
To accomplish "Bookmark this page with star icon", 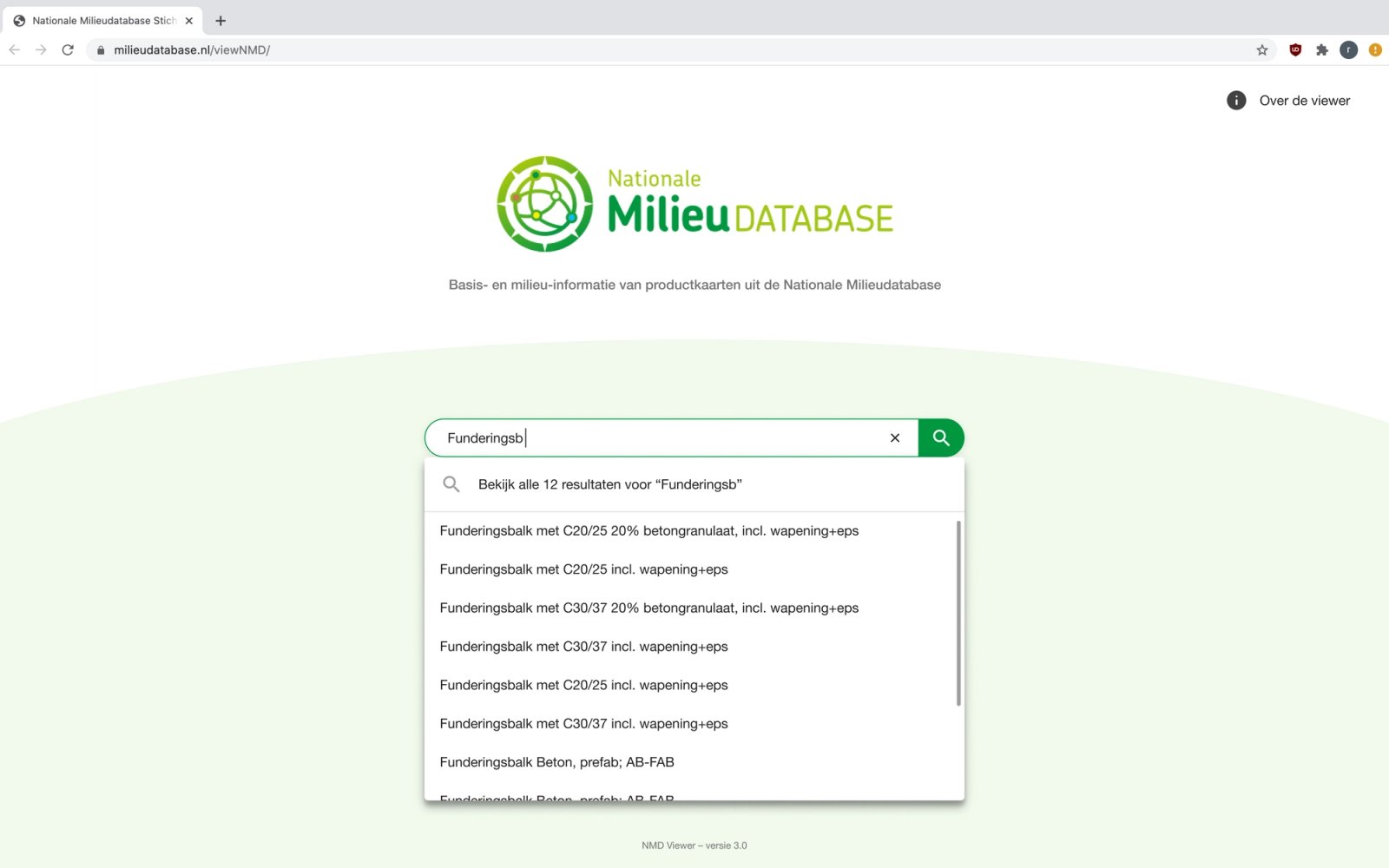I will tap(1262, 49).
